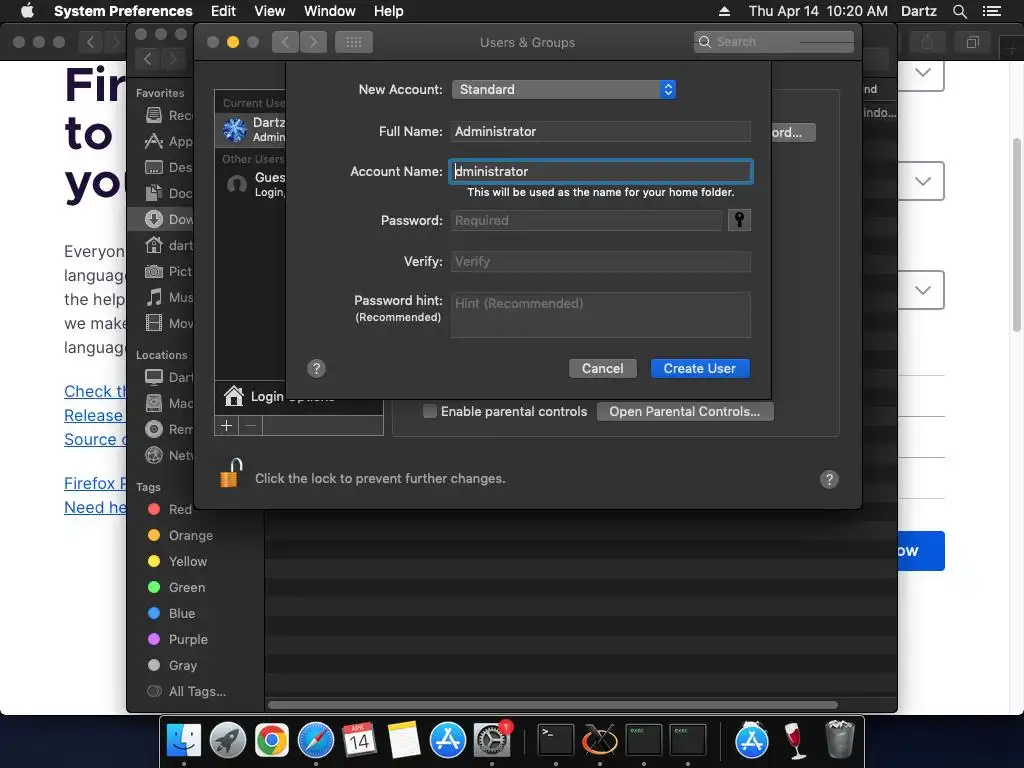
Task: Open the Dartz user menu in the menu bar
Action: tap(918, 11)
